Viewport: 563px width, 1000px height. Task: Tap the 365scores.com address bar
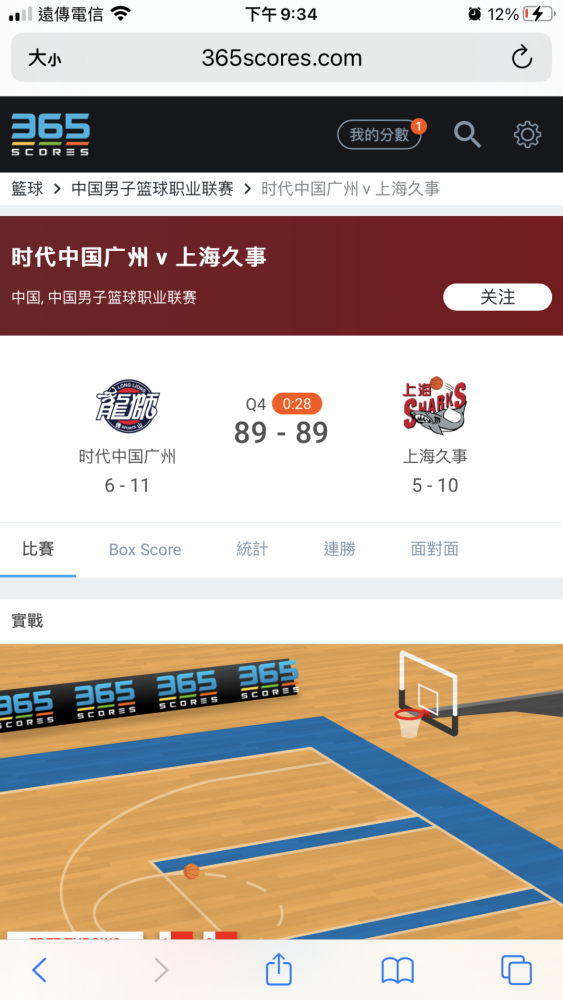(281, 58)
